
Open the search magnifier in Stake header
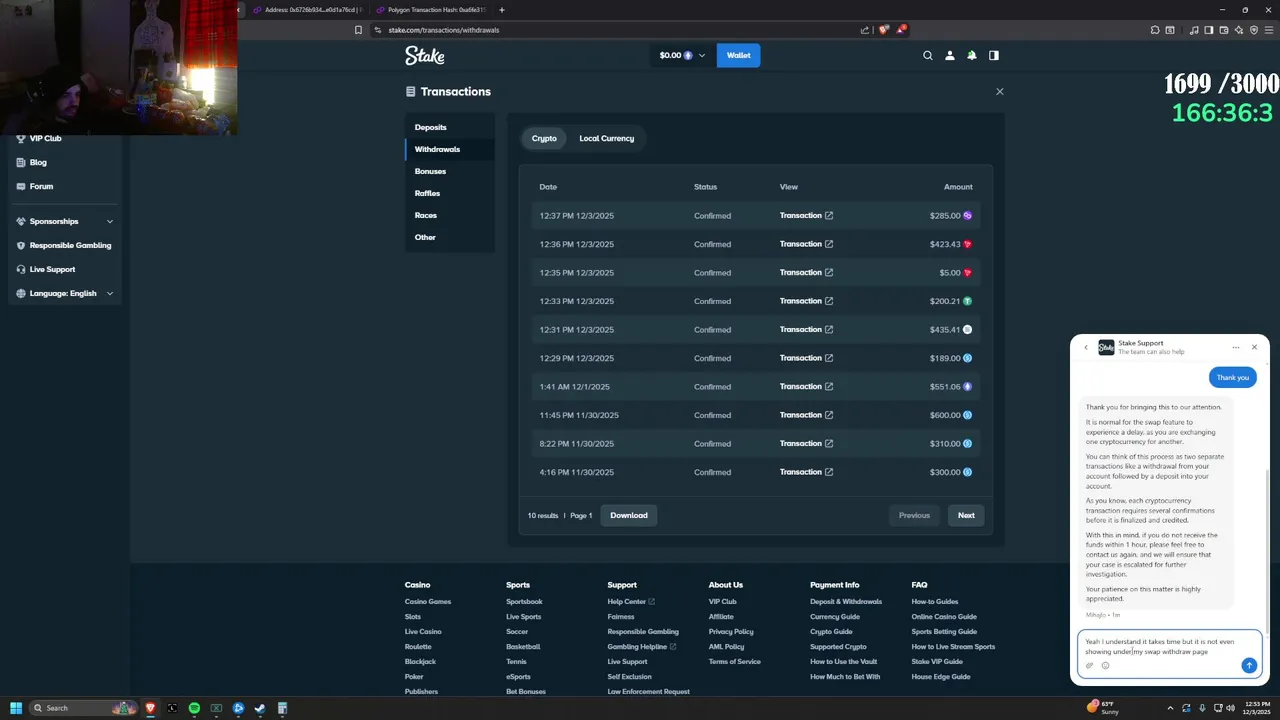point(928,55)
